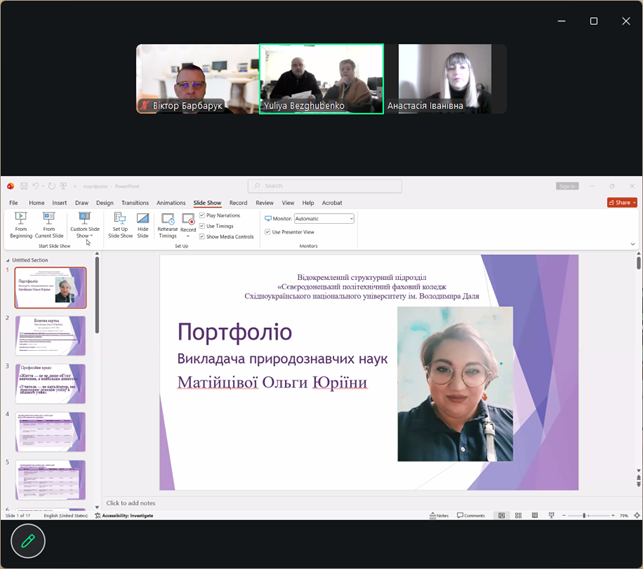Image resolution: width=643 pixels, height=569 pixels.
Task: Open the Acrobat tab
Action: coord(332,203)
